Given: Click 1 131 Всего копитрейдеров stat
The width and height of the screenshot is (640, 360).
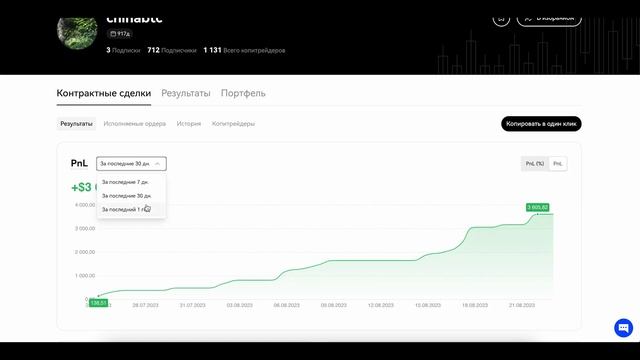Looking at the screenshot, I should point(244,50).
